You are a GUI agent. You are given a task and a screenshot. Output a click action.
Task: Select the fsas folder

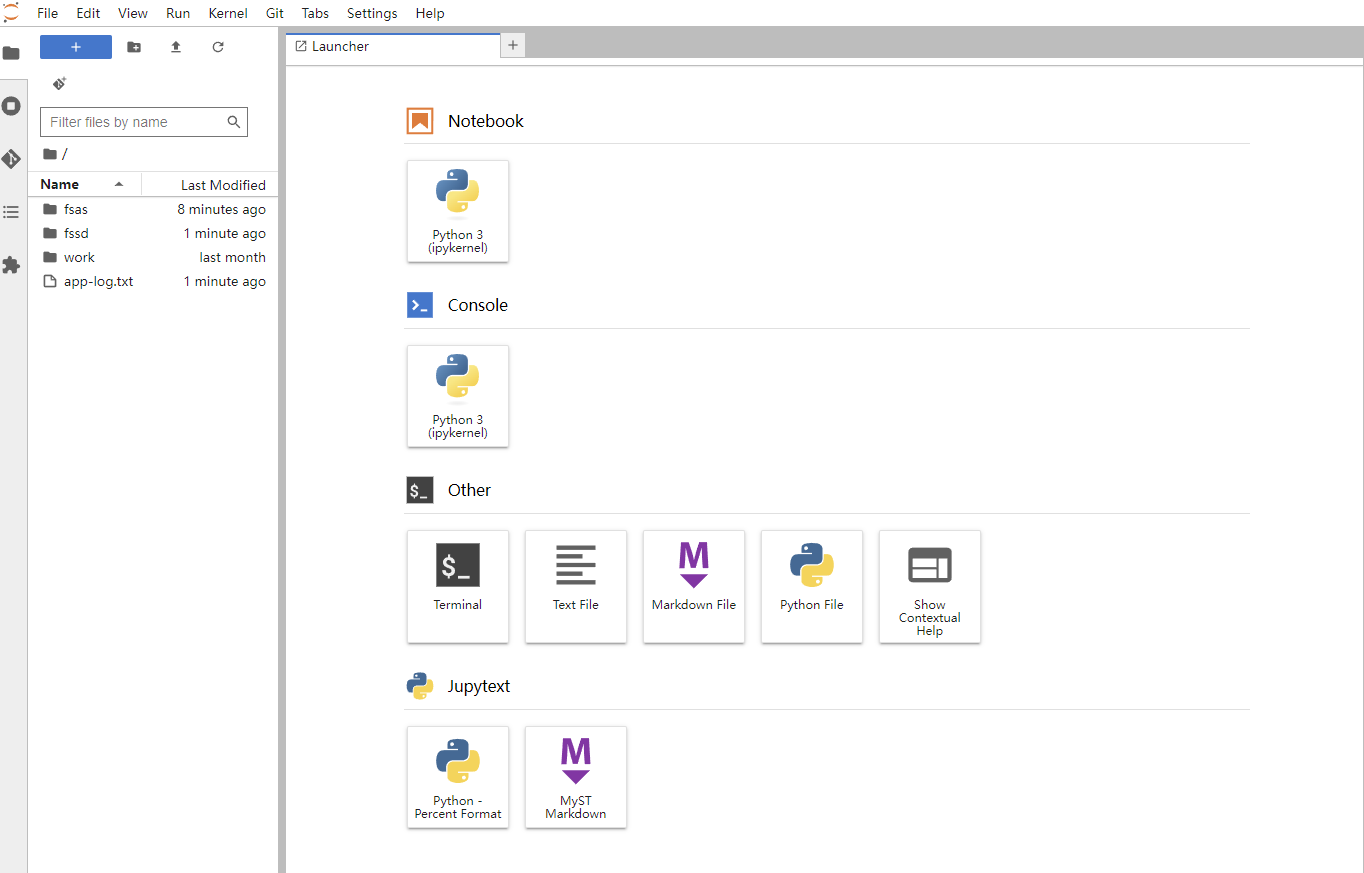tap(153, 209)
